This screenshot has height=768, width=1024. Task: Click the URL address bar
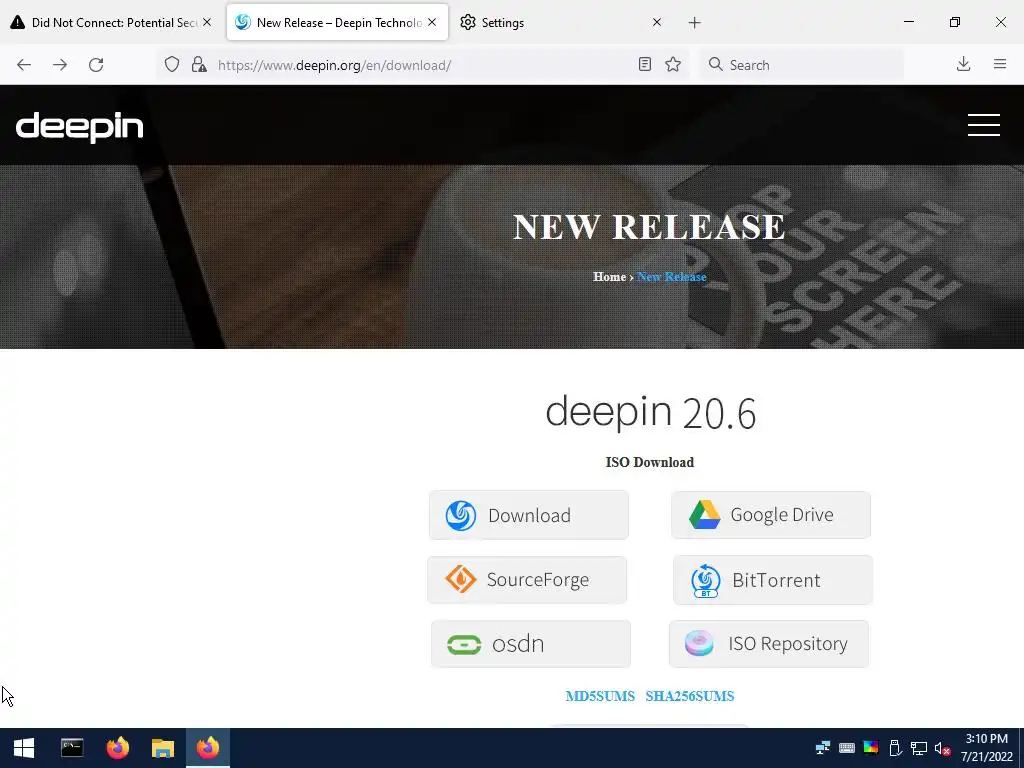pyautogui.click(x=424, y=65)
